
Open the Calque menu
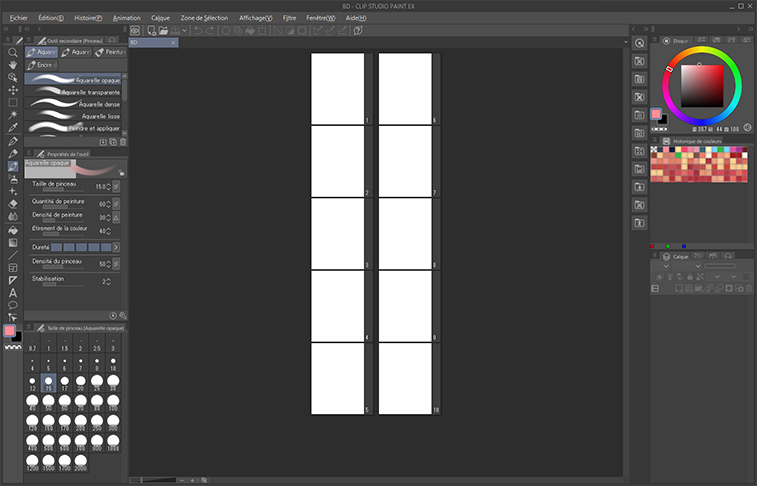click(160, 18)
